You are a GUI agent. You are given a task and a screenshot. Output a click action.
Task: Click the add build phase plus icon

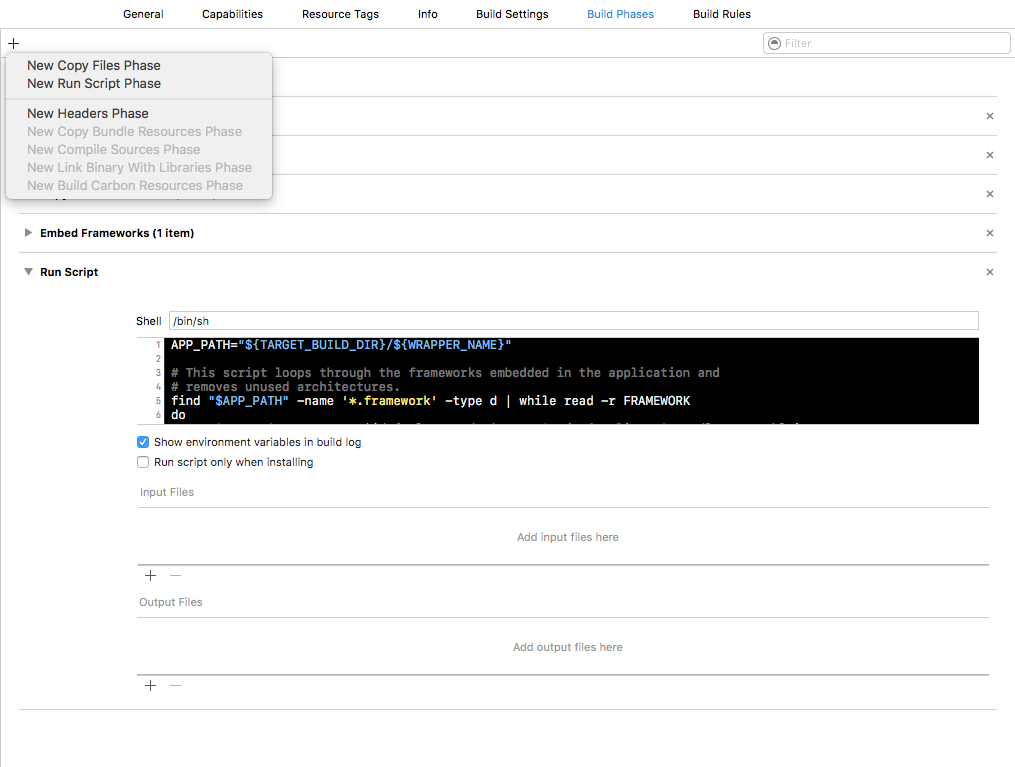point(13,43)
